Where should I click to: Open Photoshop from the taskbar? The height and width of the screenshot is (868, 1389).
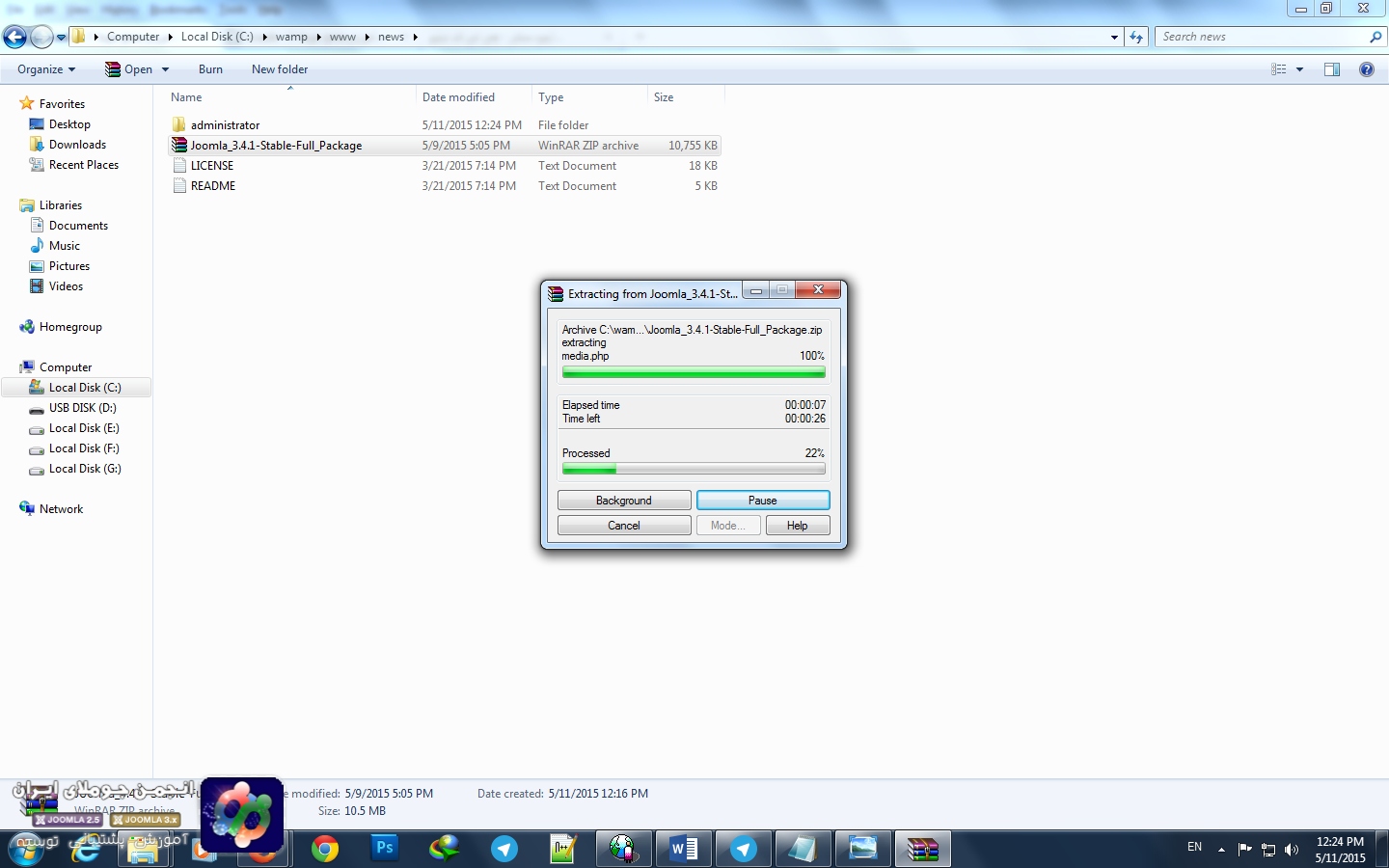(x=384, y=849)
